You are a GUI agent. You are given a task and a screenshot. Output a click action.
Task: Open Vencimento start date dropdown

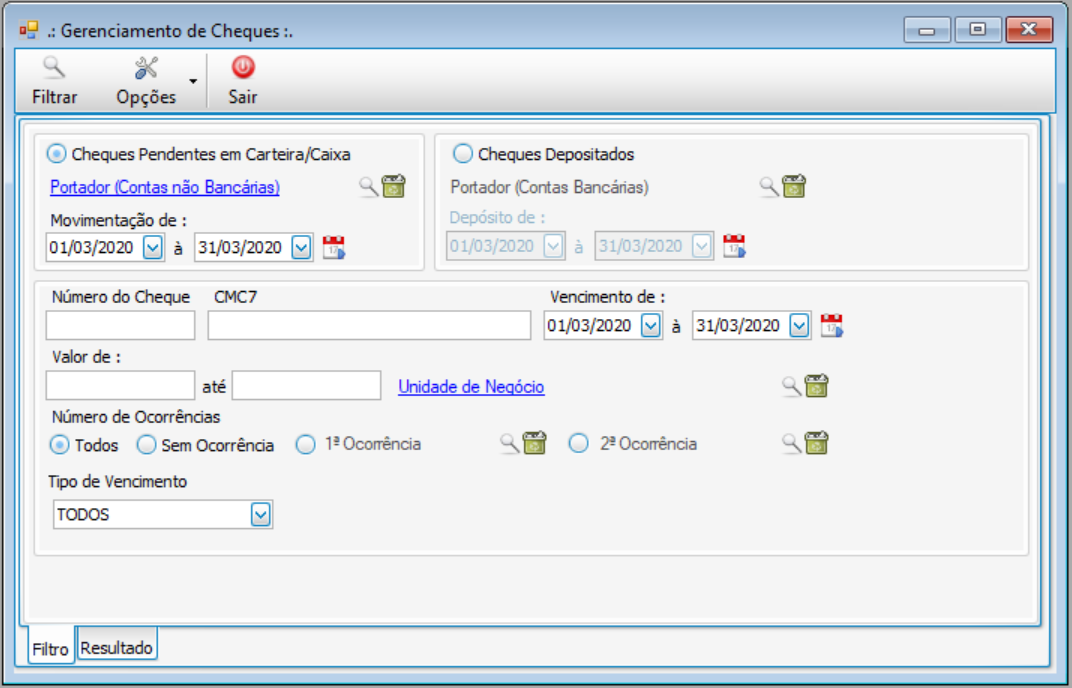651,326
